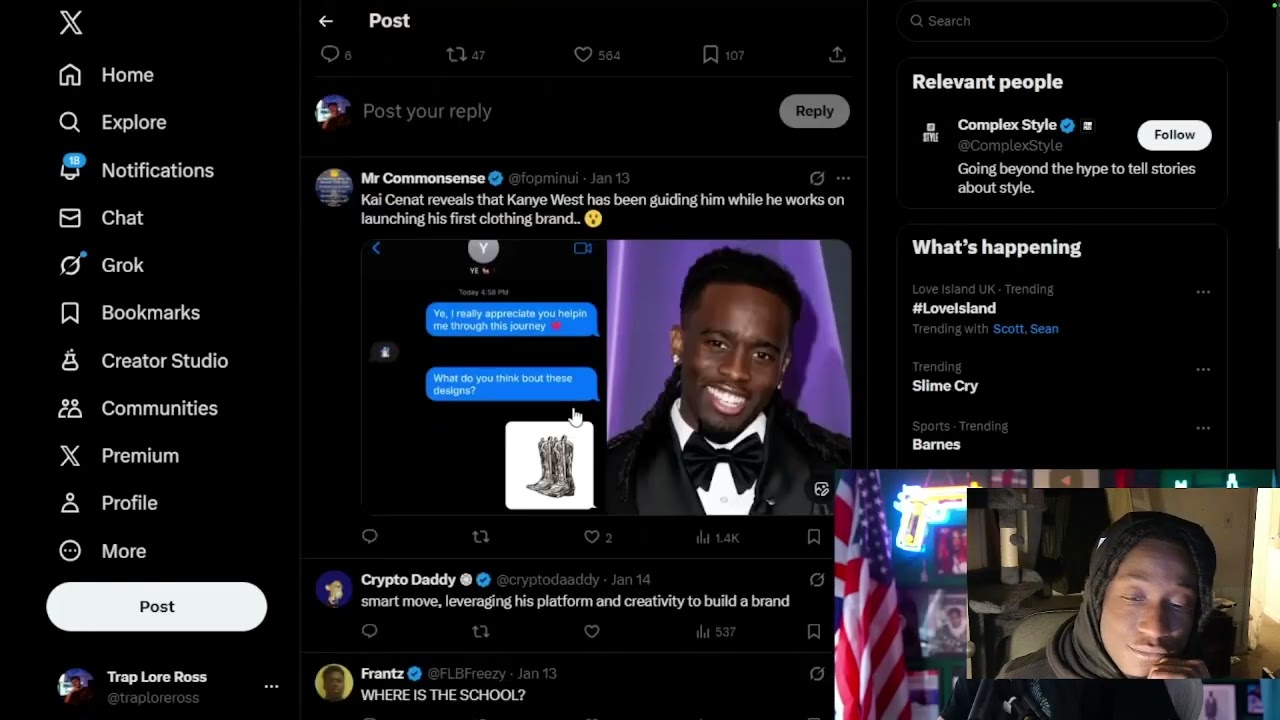
Task: Open Grok actions on Frantz's comment
Action: (x=817, y=673)
